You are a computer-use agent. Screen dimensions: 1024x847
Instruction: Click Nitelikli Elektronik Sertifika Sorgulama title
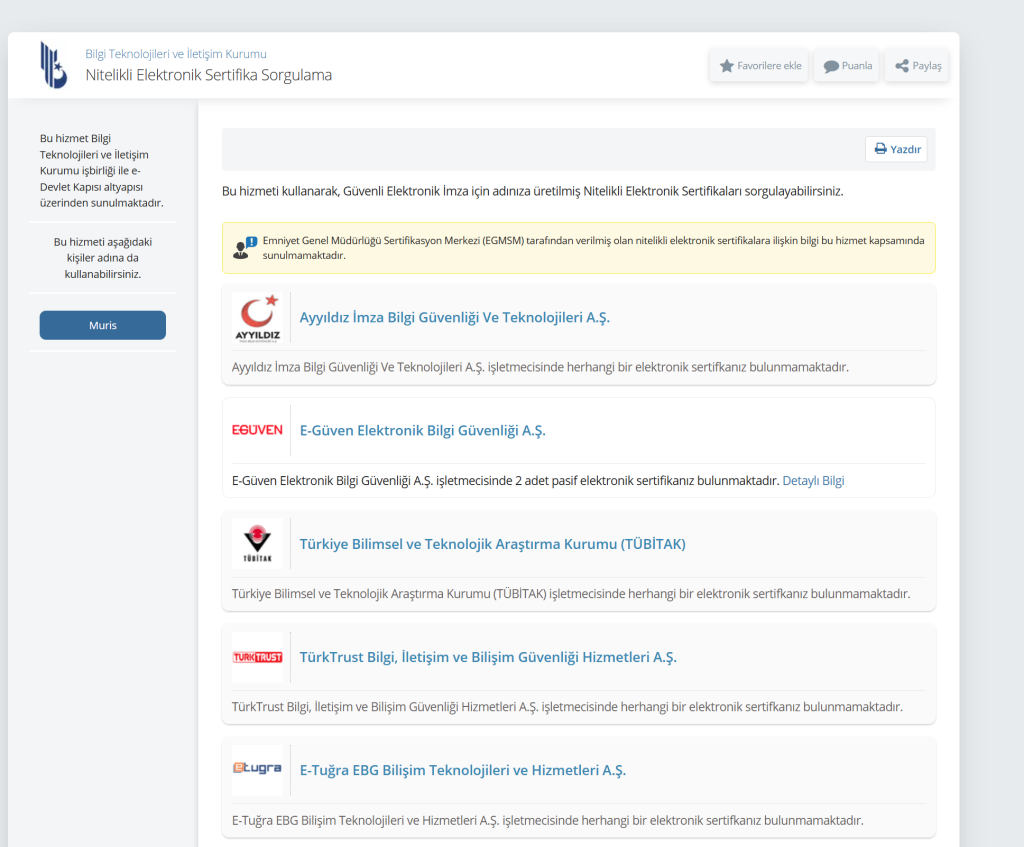[x=208, y=75]
